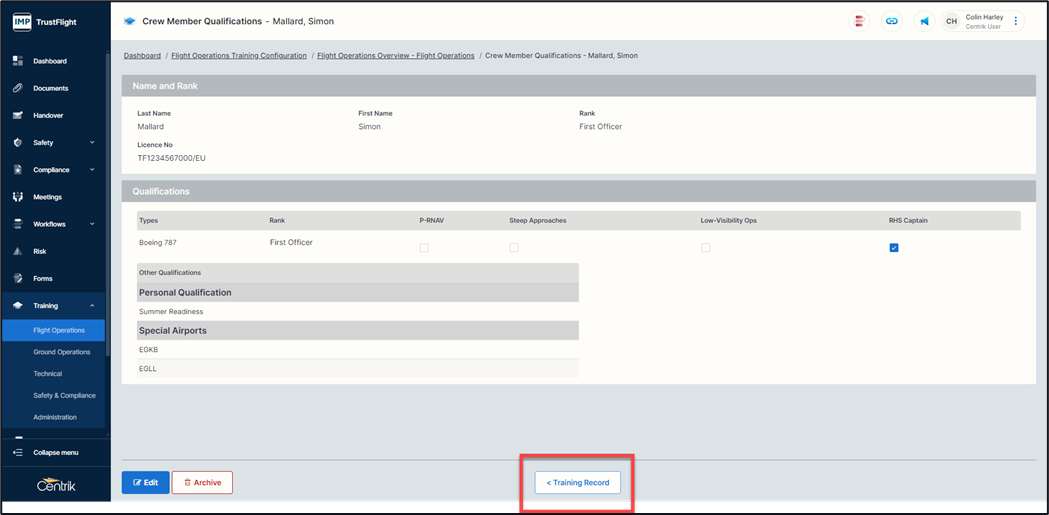Enable the Steep Approaches checkbox

(514, 248)
